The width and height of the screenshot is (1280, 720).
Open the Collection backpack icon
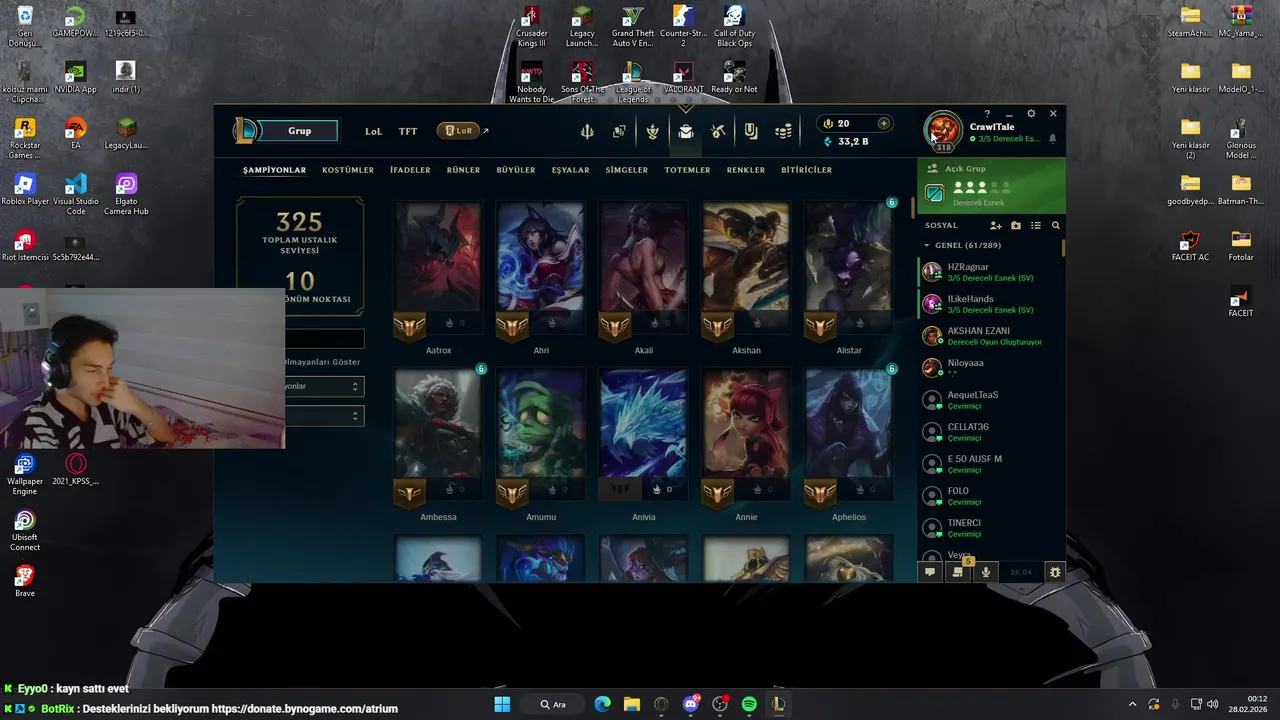(685, 131)
